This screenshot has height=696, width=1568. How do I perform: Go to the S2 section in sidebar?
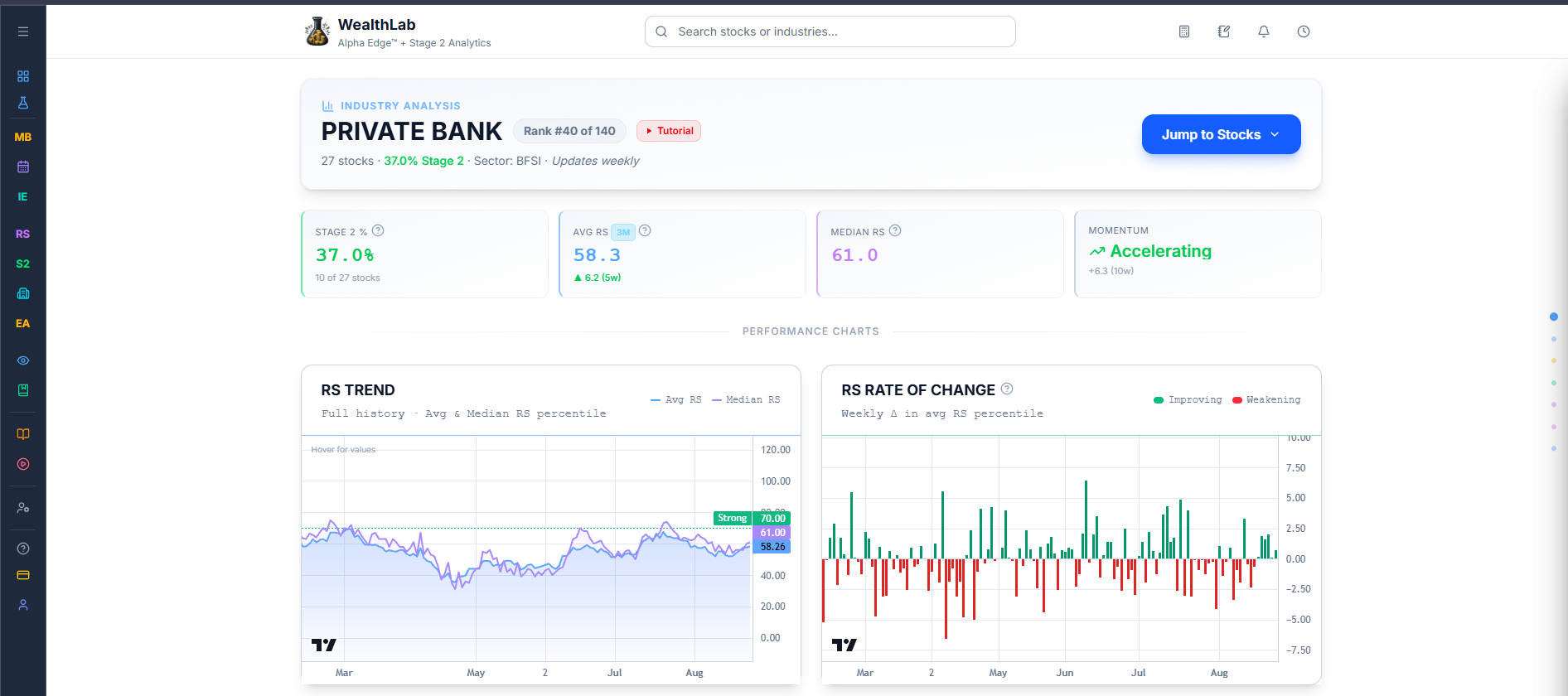[x=23, y=264]
